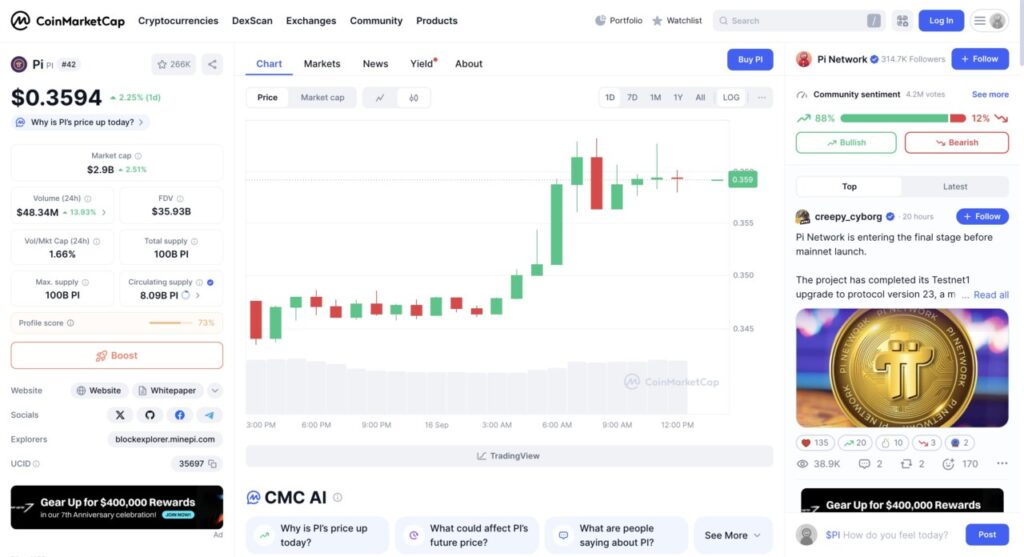This screenshot has width=1024, height=557.
Task: Select the 7D time range
Action: pos(632,98)
